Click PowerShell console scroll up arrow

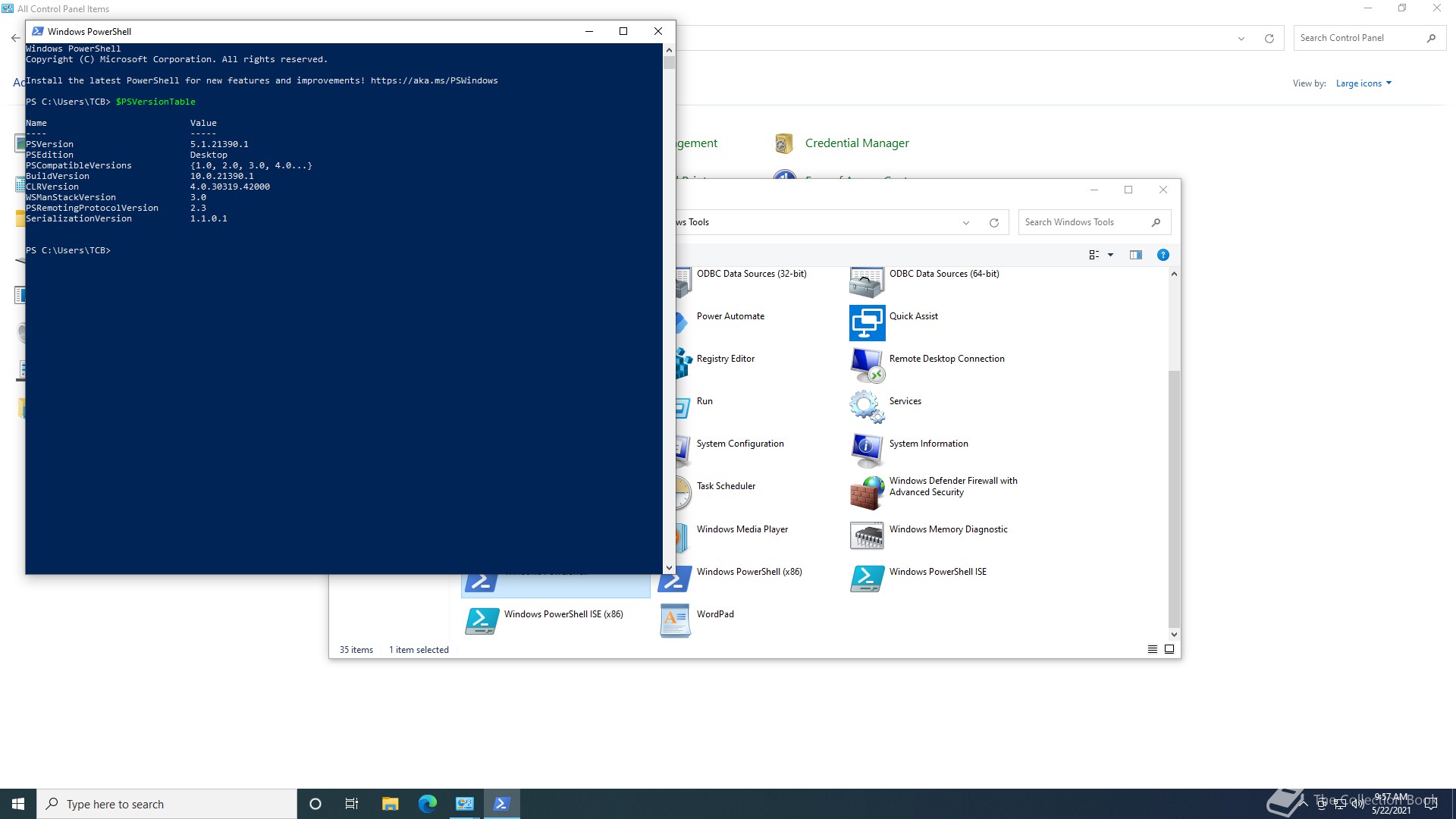669,49
